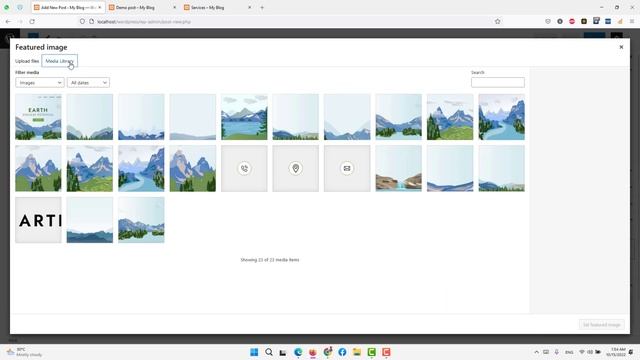Image resolution: width=640 pixels, height=360 pixels.
Task: Select the ARTI text logo thumbnail
Action: [38, 220]
